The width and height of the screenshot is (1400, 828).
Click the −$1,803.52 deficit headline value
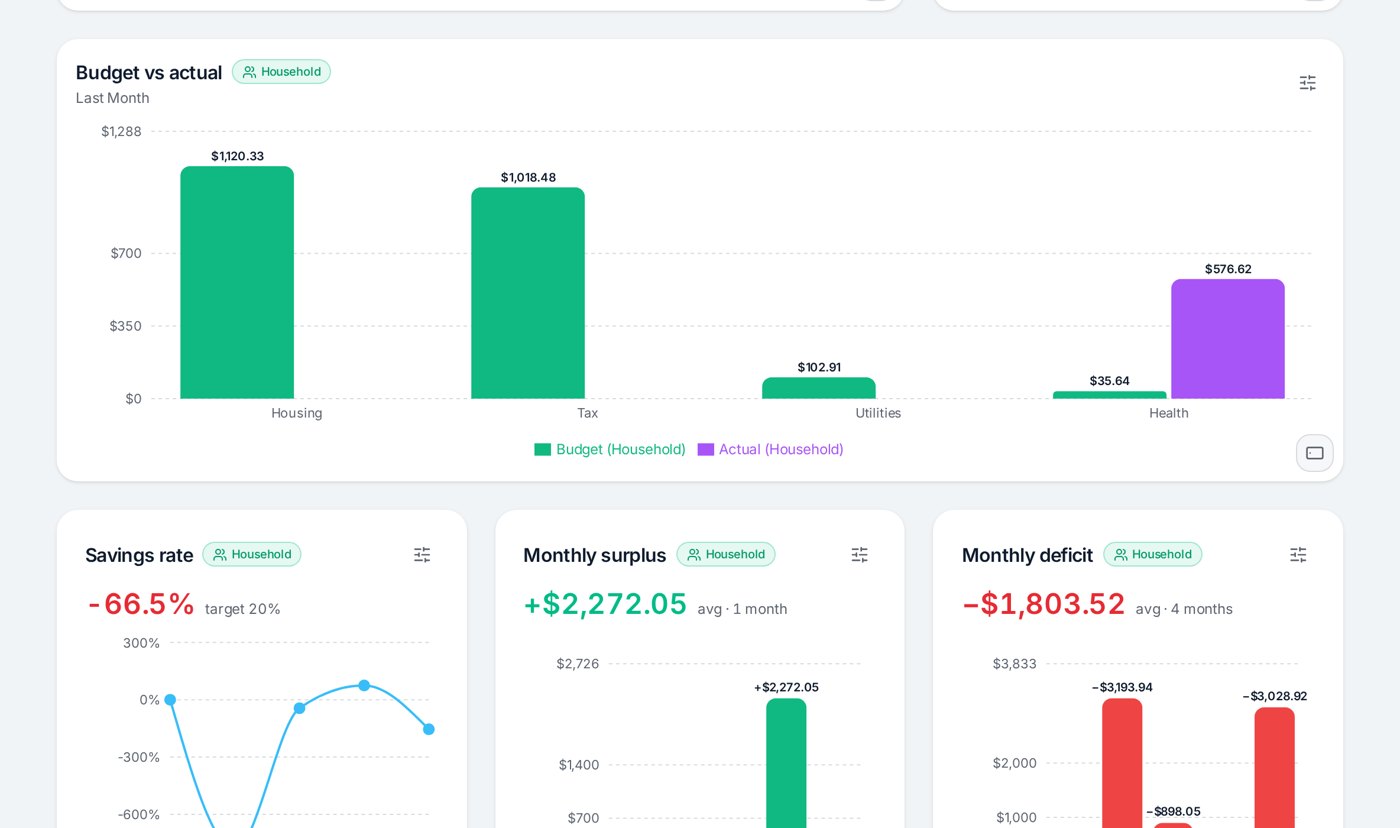point(1043,604)
